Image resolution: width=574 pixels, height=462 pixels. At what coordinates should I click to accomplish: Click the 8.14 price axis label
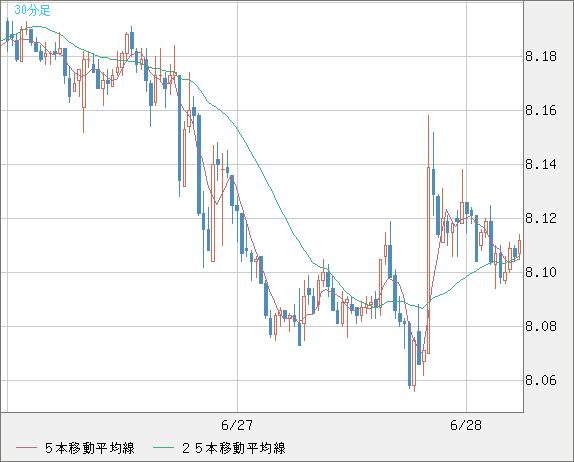[541, 165]
